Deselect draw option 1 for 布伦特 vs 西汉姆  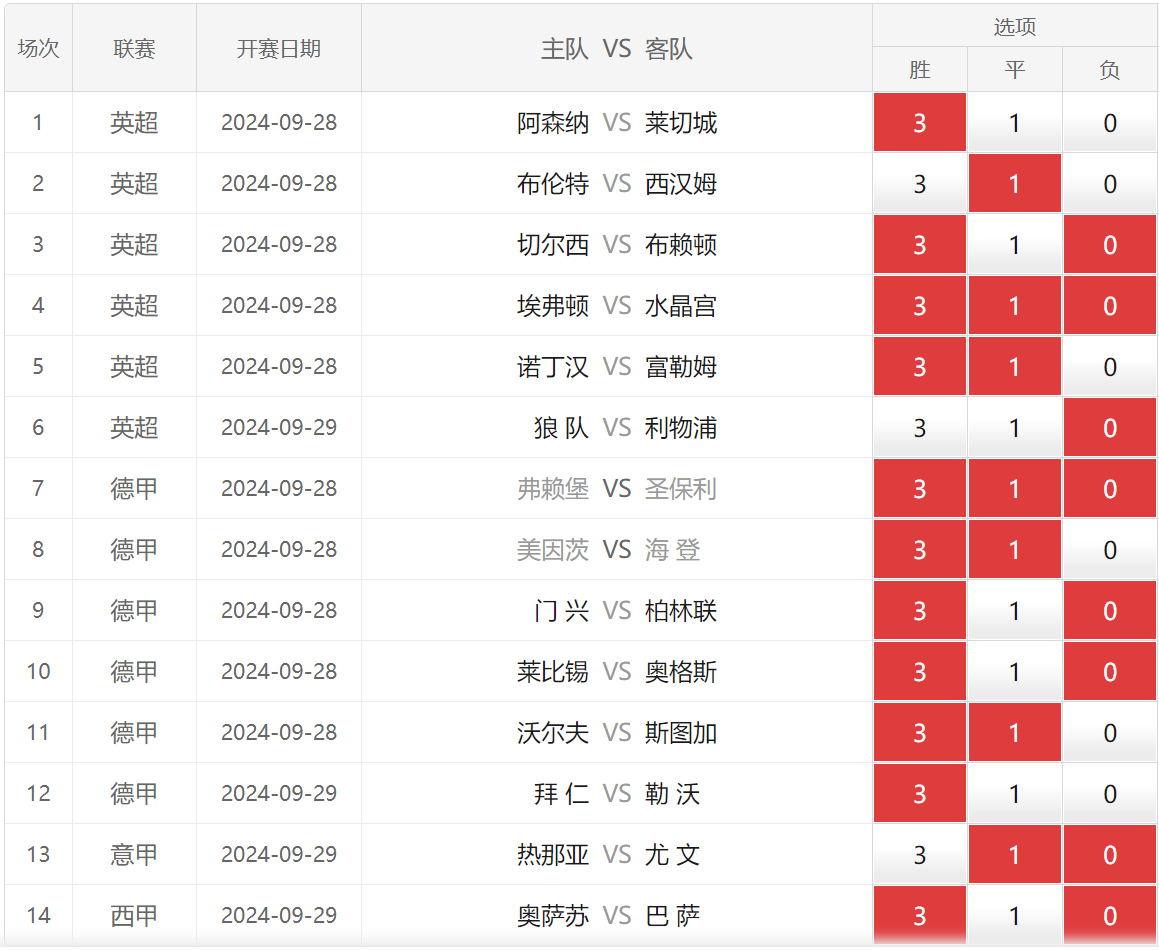1014,184
